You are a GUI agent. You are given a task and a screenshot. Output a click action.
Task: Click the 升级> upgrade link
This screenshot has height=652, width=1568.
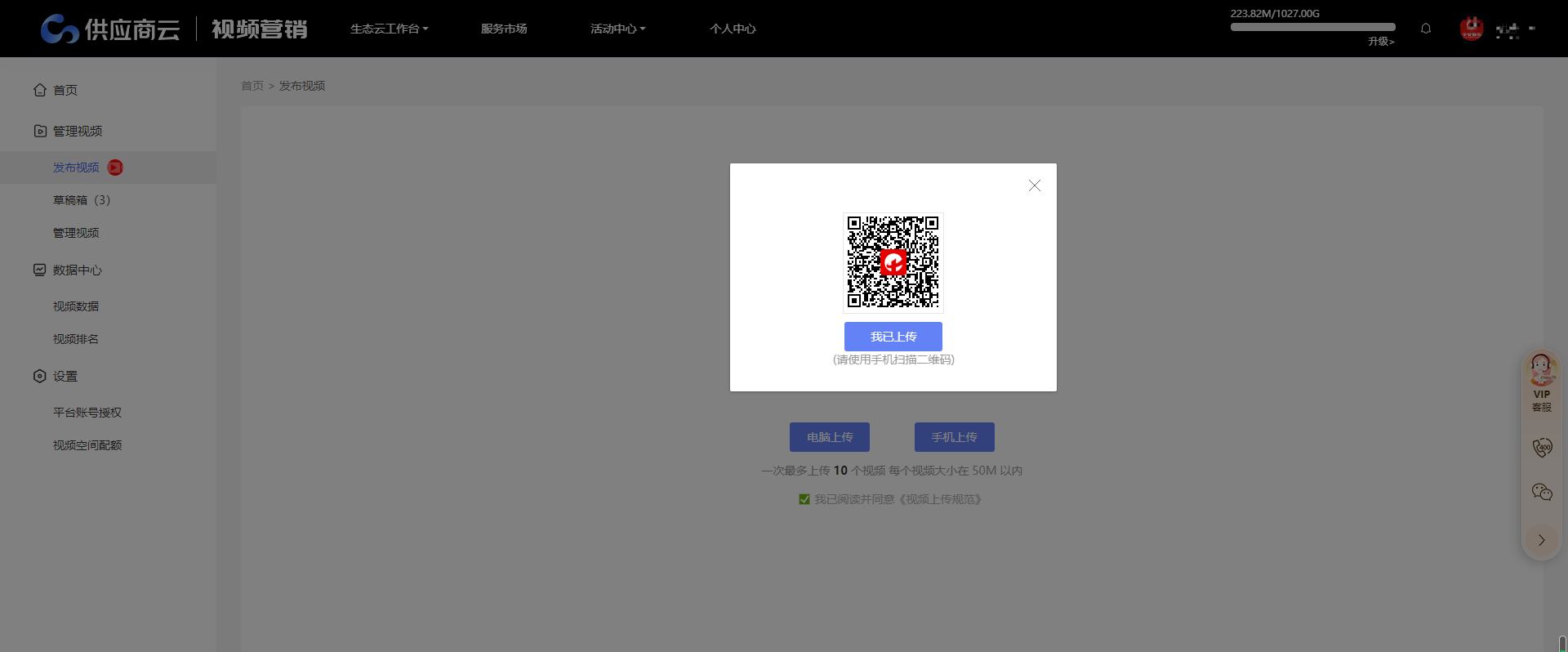click(1382, 42)
